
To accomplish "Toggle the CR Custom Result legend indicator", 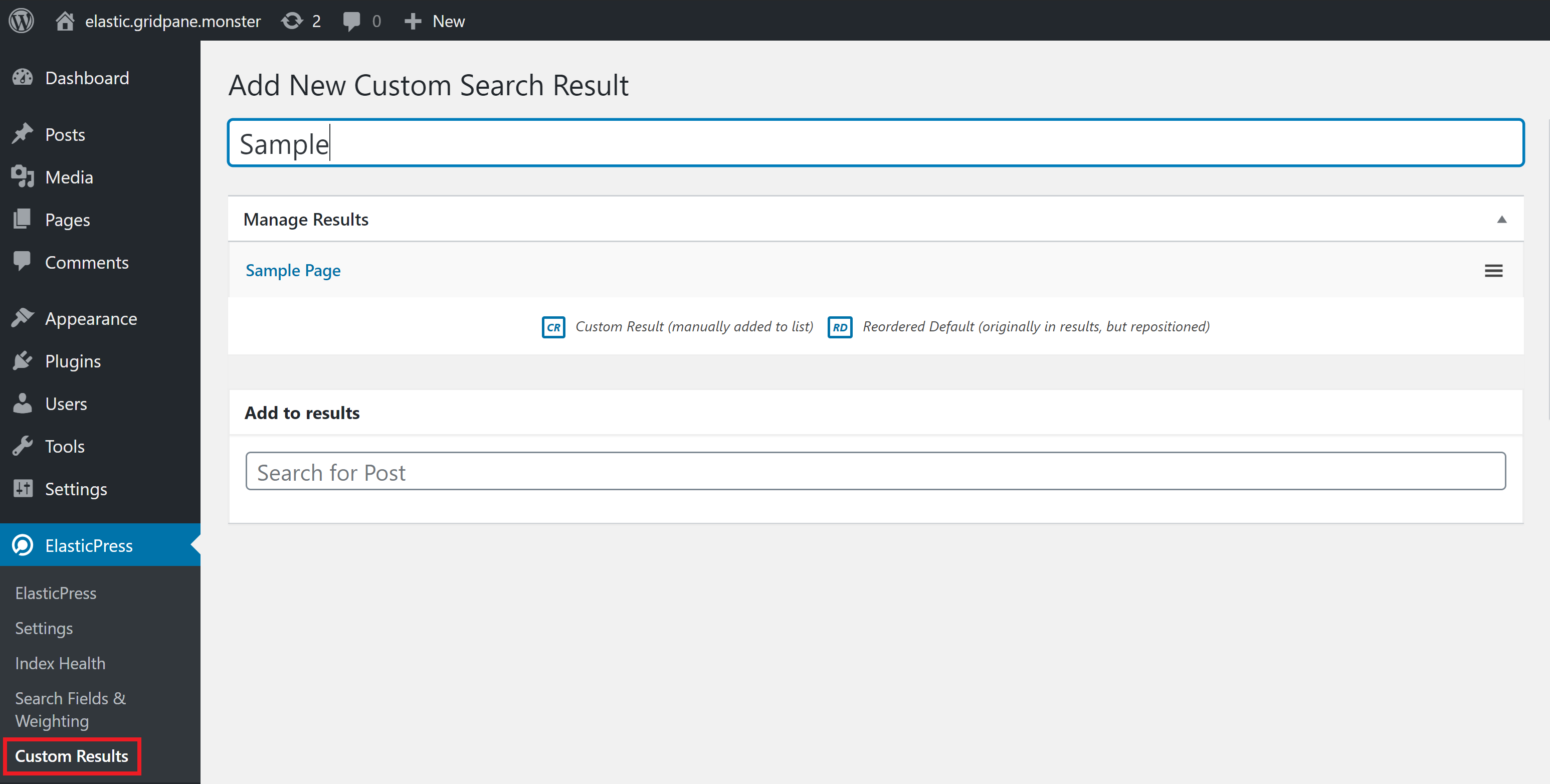I will pyautogui.click(x=553, y=326).
